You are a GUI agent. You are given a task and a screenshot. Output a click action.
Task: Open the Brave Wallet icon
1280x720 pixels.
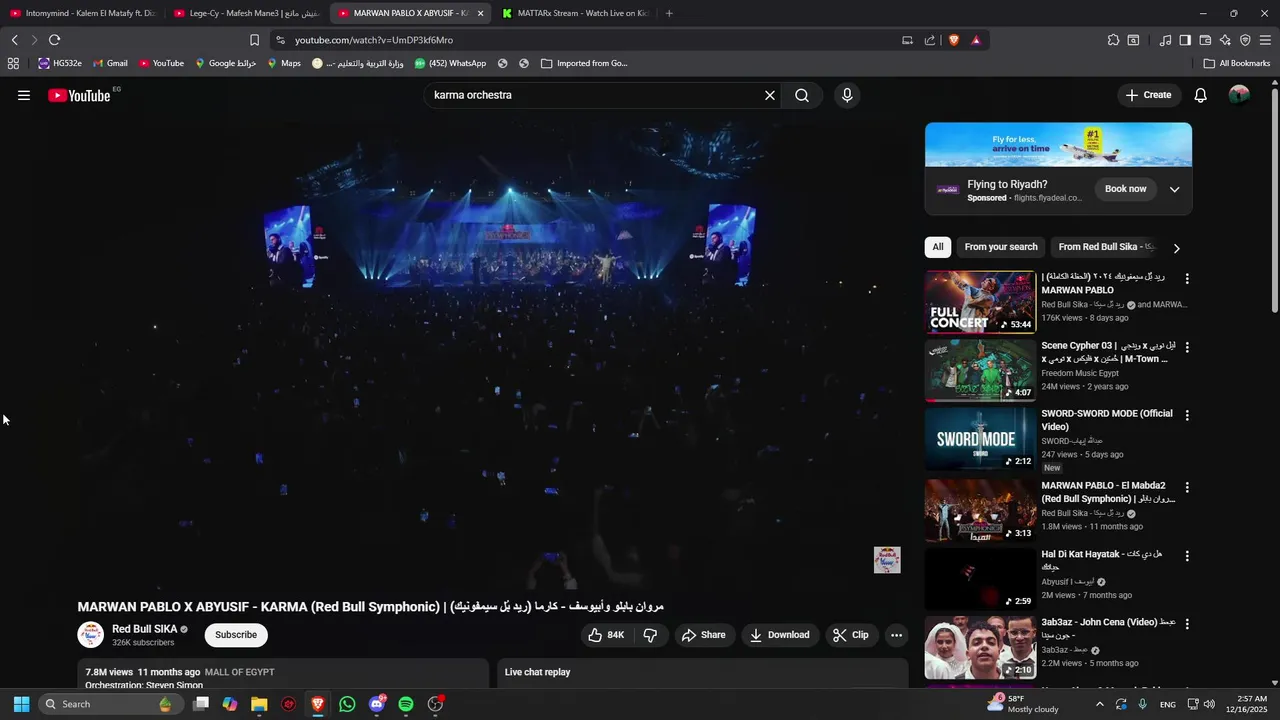click(x=1205, y=40)
